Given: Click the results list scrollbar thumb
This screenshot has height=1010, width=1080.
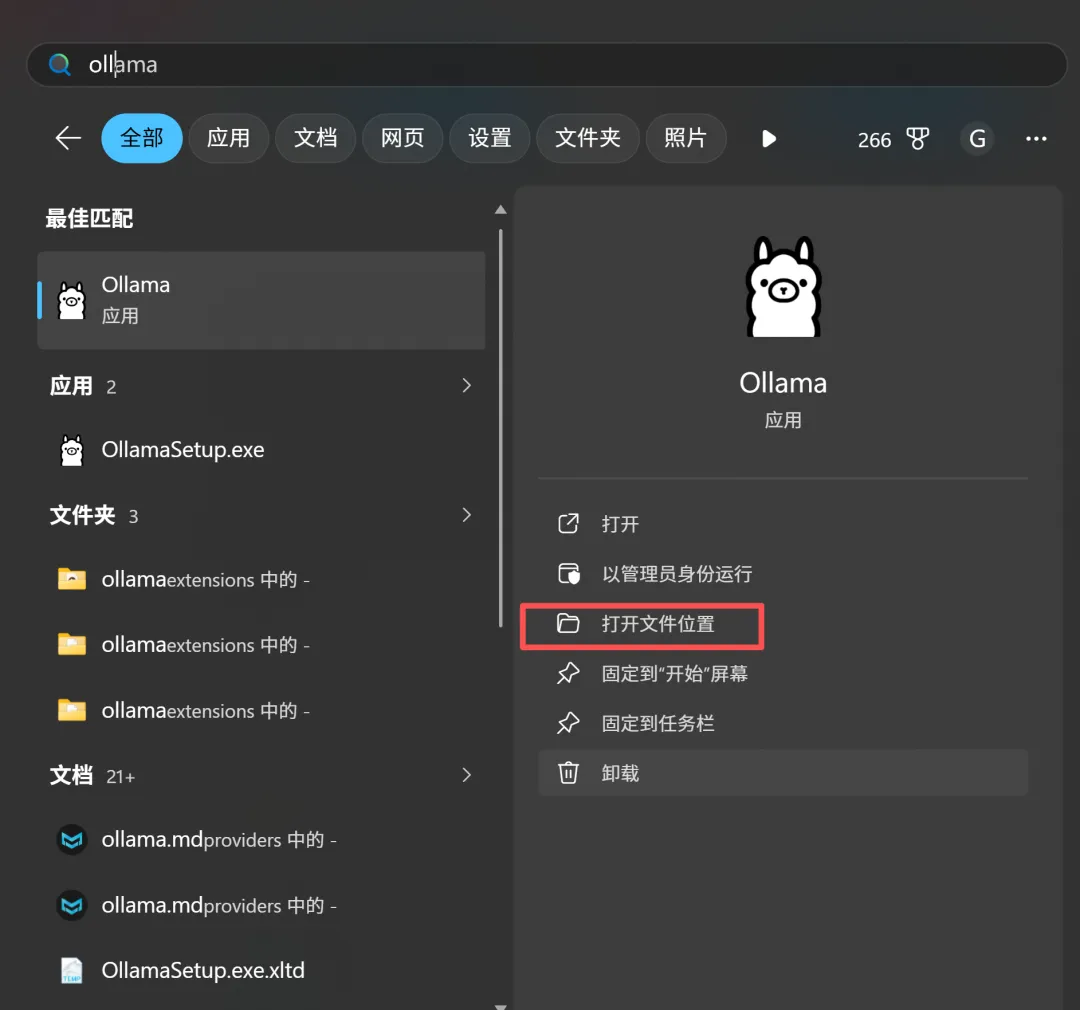Looking at the screenshot, I should 501,428.
